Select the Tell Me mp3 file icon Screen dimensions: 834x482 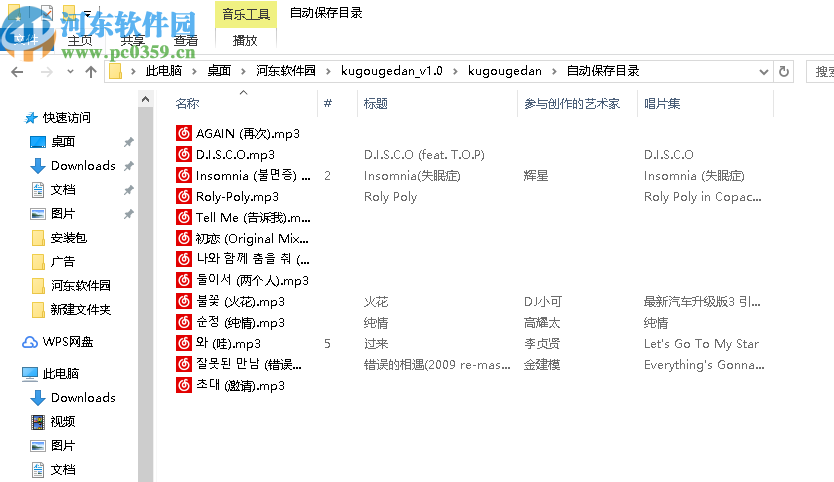184,217
